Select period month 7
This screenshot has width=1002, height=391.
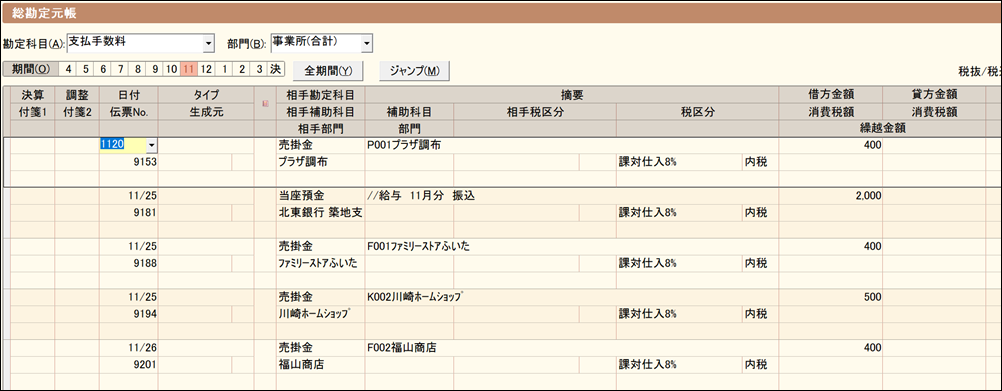pos(119,69)
